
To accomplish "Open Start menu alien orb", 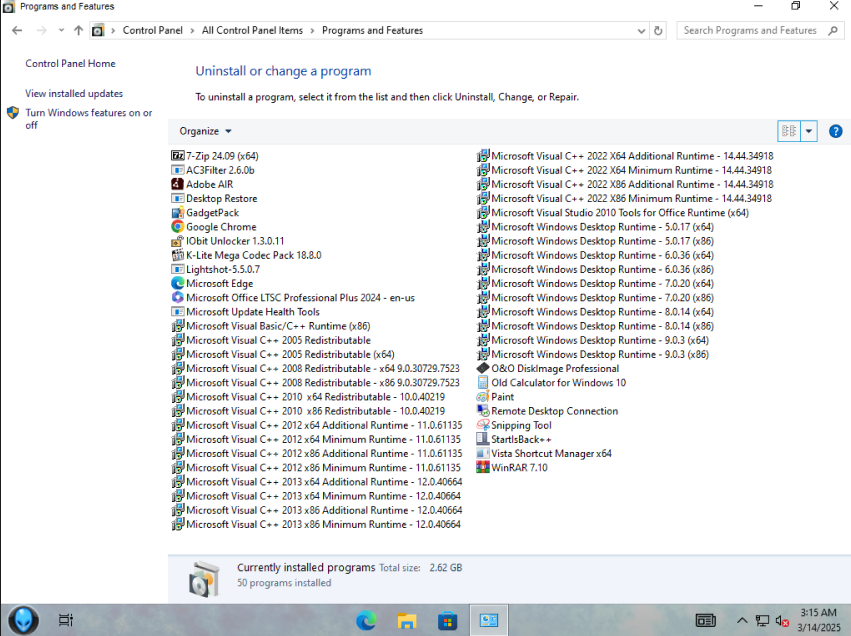I will click(x=23, y=619).
